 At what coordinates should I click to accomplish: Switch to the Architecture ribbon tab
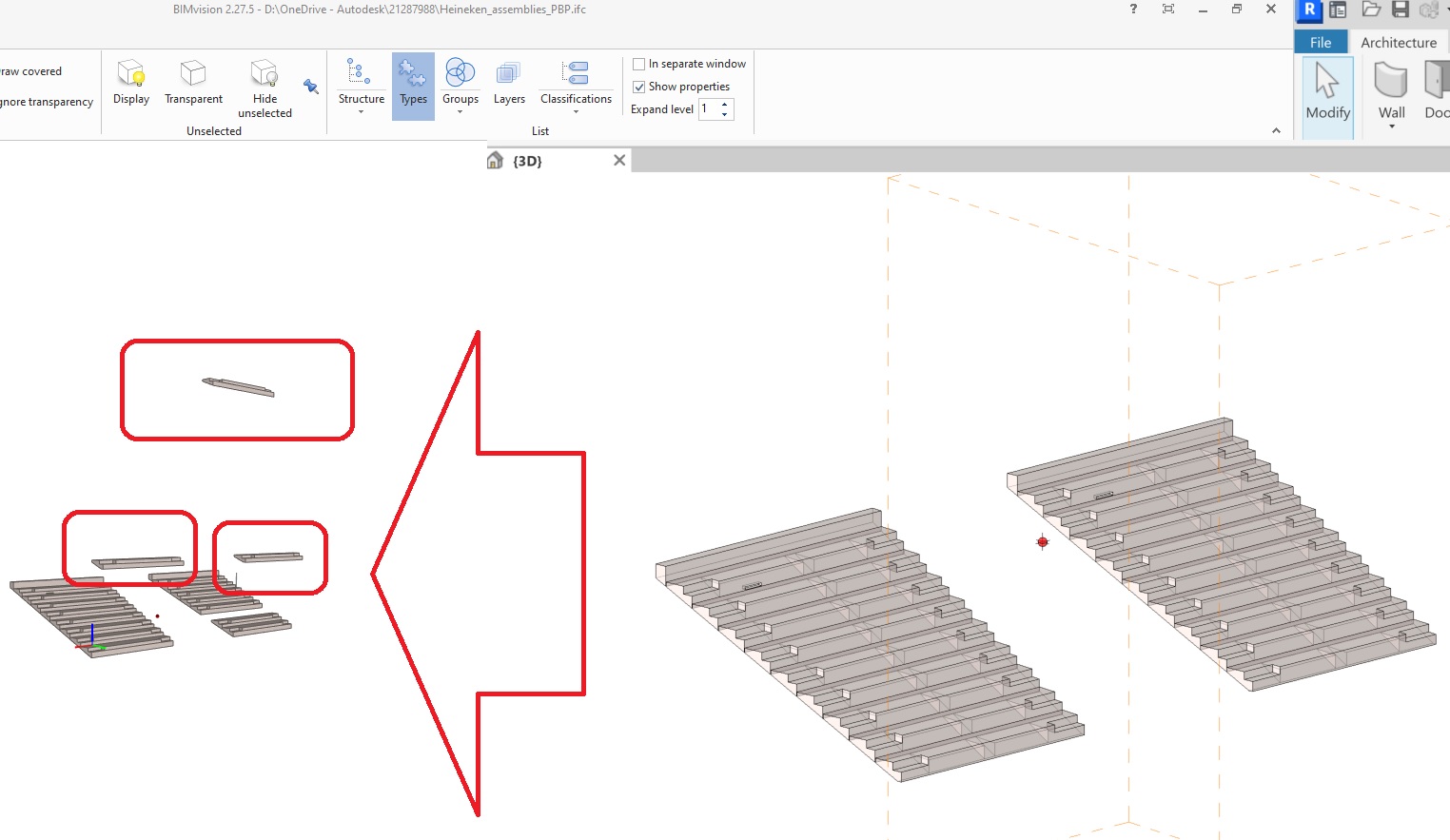coord(1399,42)
